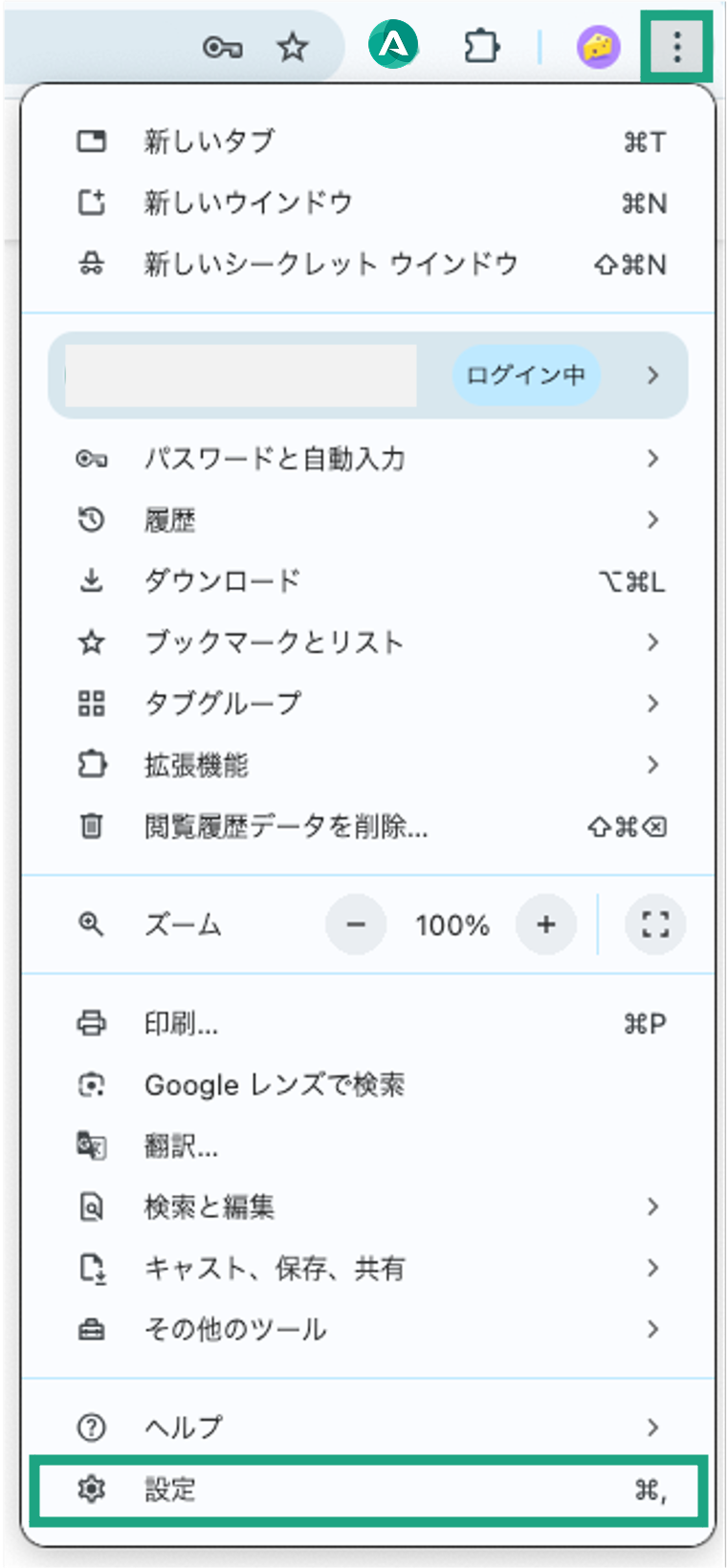Select 新しいシークレット ウインドウ
The width and height of the screenshot is (727, 1568).
(x=368, y=264)
